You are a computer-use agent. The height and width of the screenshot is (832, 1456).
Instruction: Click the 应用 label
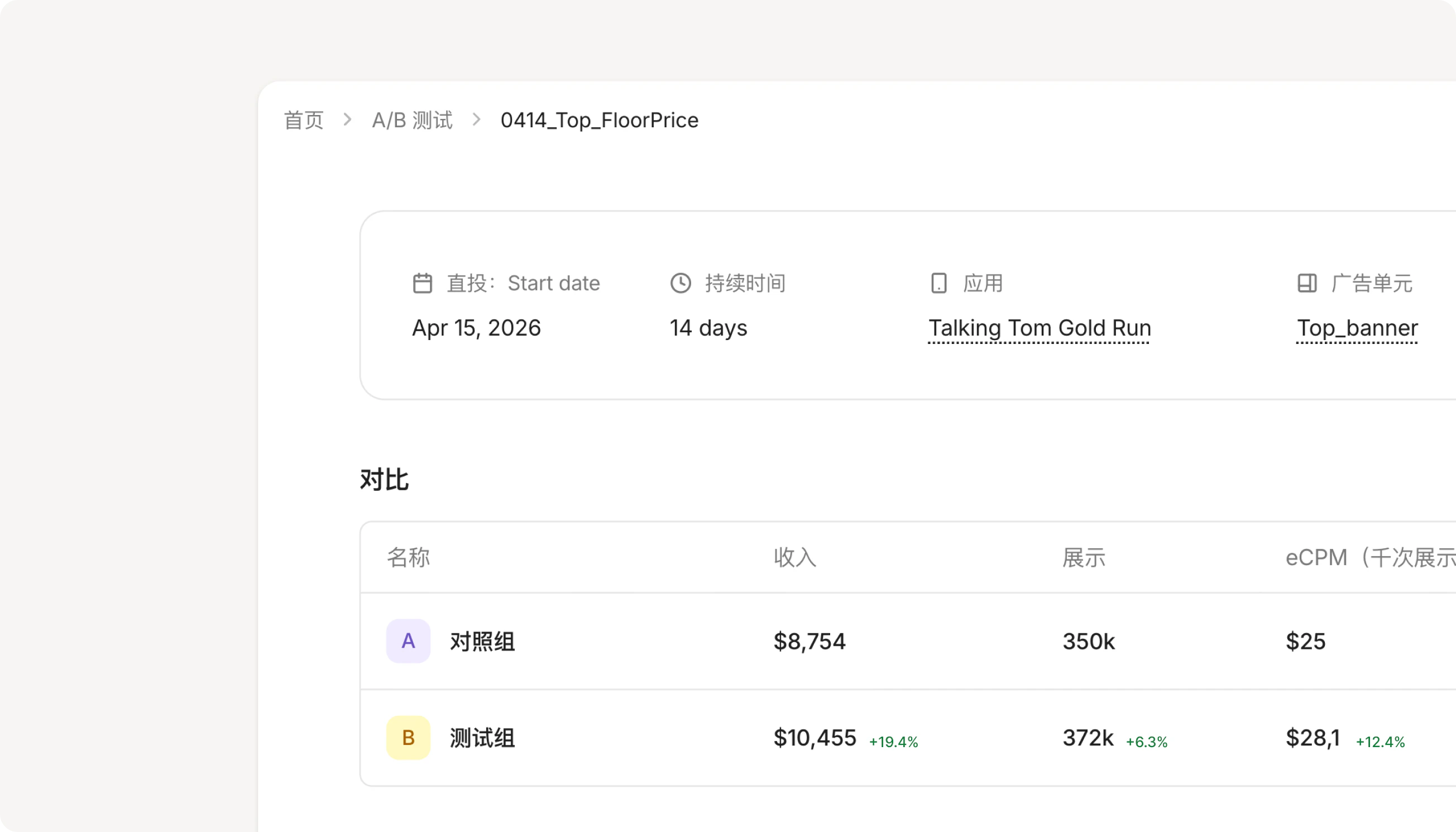pyautogui.click(x=983, y=284)
